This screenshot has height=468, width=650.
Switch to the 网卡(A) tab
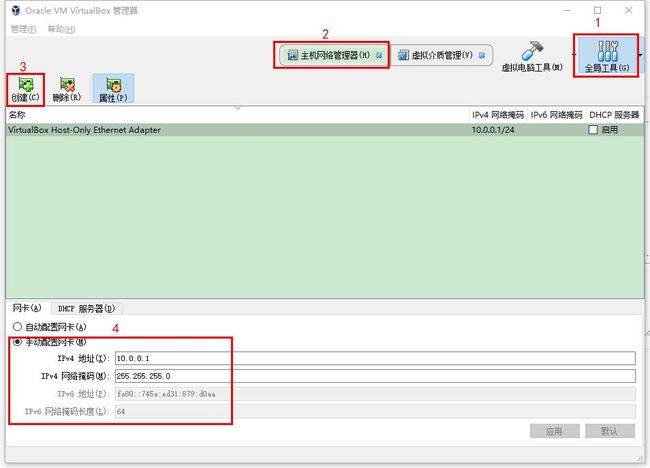click(27, 308)
